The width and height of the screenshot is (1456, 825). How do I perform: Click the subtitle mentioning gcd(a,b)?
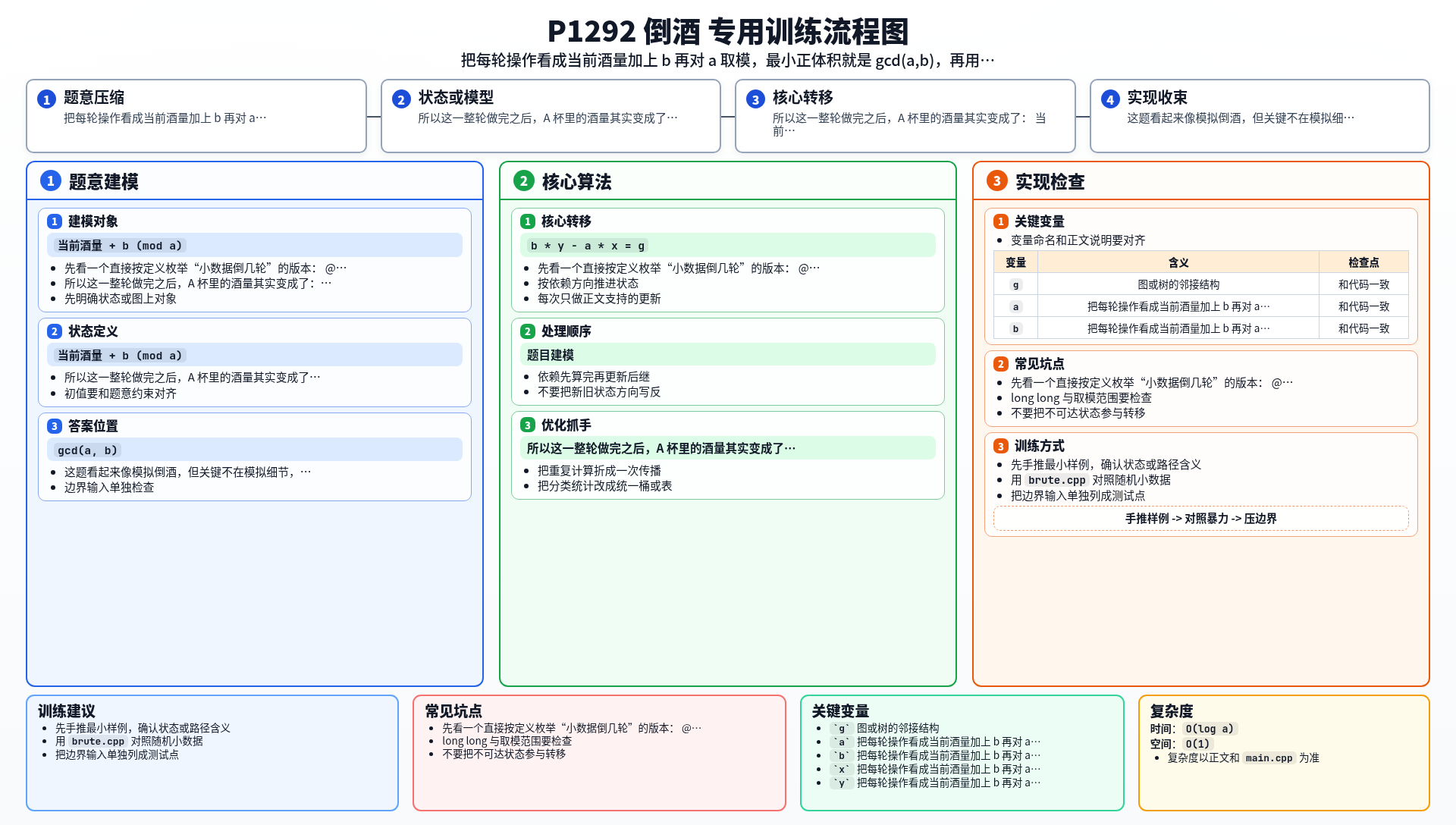(728, 61)
